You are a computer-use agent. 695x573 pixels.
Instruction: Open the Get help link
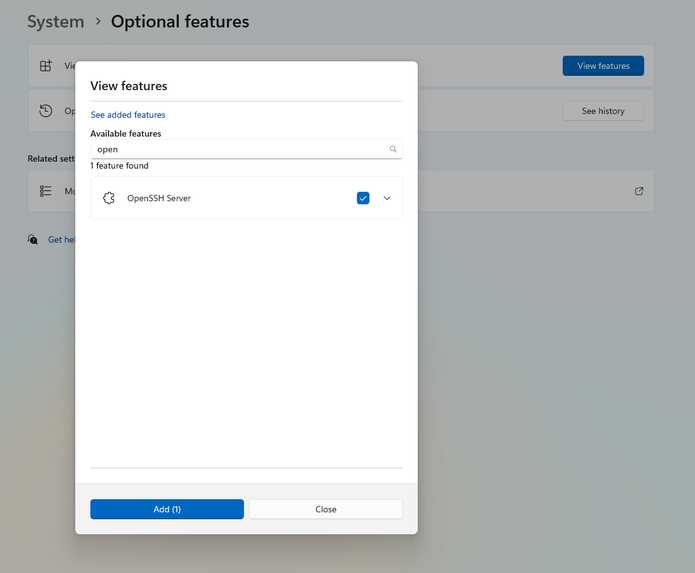coord(62,240)
